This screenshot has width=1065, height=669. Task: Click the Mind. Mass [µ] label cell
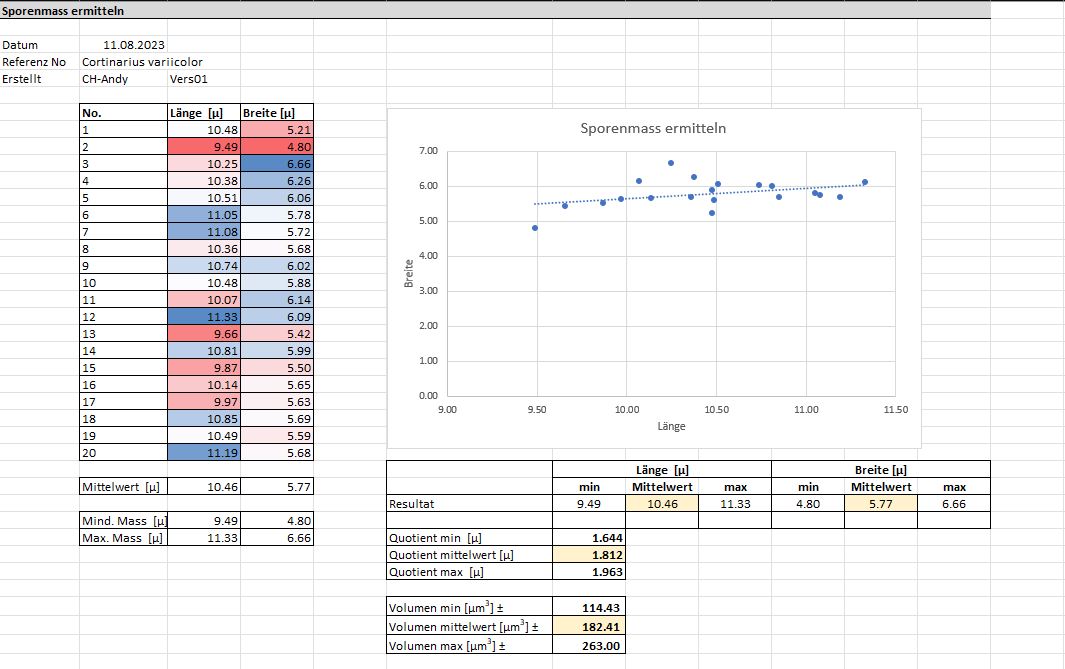click(x=123, y=520)
